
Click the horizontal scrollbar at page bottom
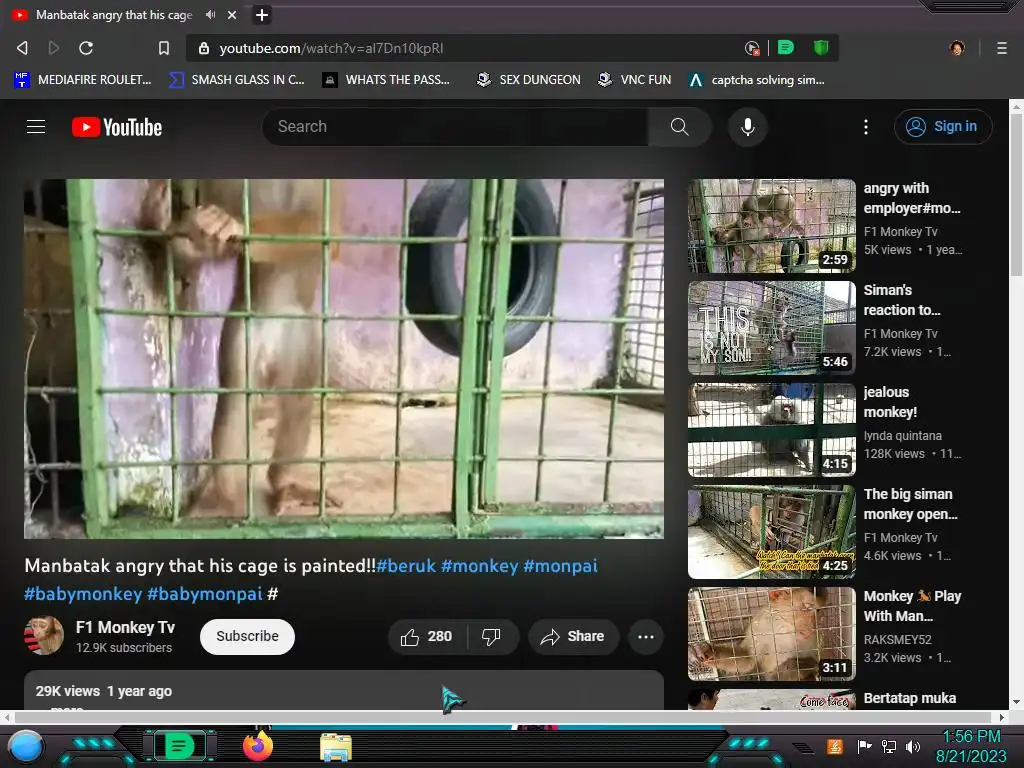pos(503,717)
